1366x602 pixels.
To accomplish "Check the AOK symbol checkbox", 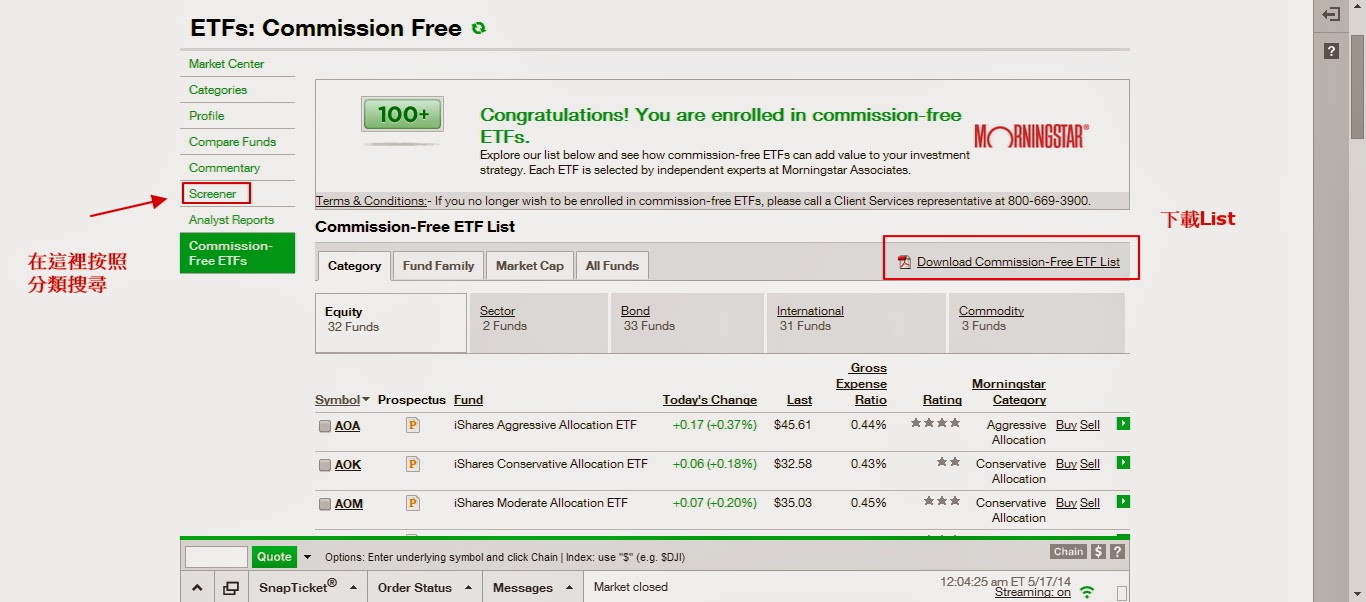I will [x=325, y=465].
